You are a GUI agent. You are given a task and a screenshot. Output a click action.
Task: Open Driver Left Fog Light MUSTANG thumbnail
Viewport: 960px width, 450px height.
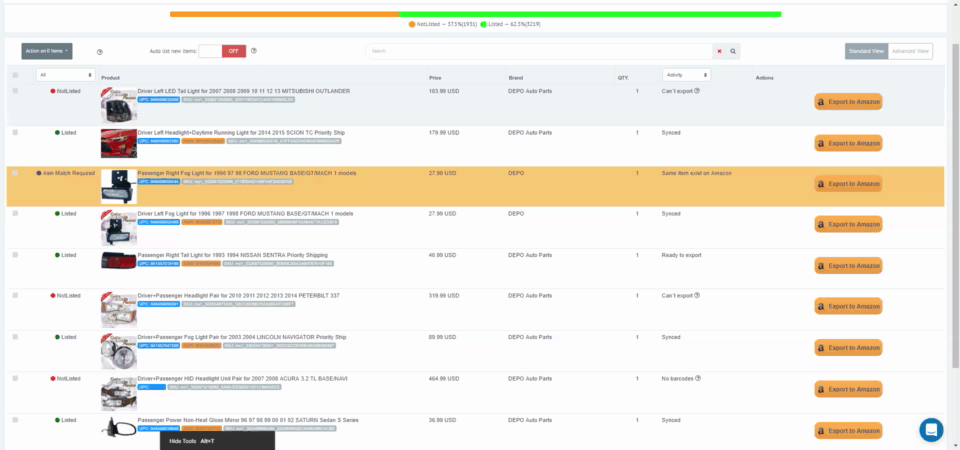119,228
